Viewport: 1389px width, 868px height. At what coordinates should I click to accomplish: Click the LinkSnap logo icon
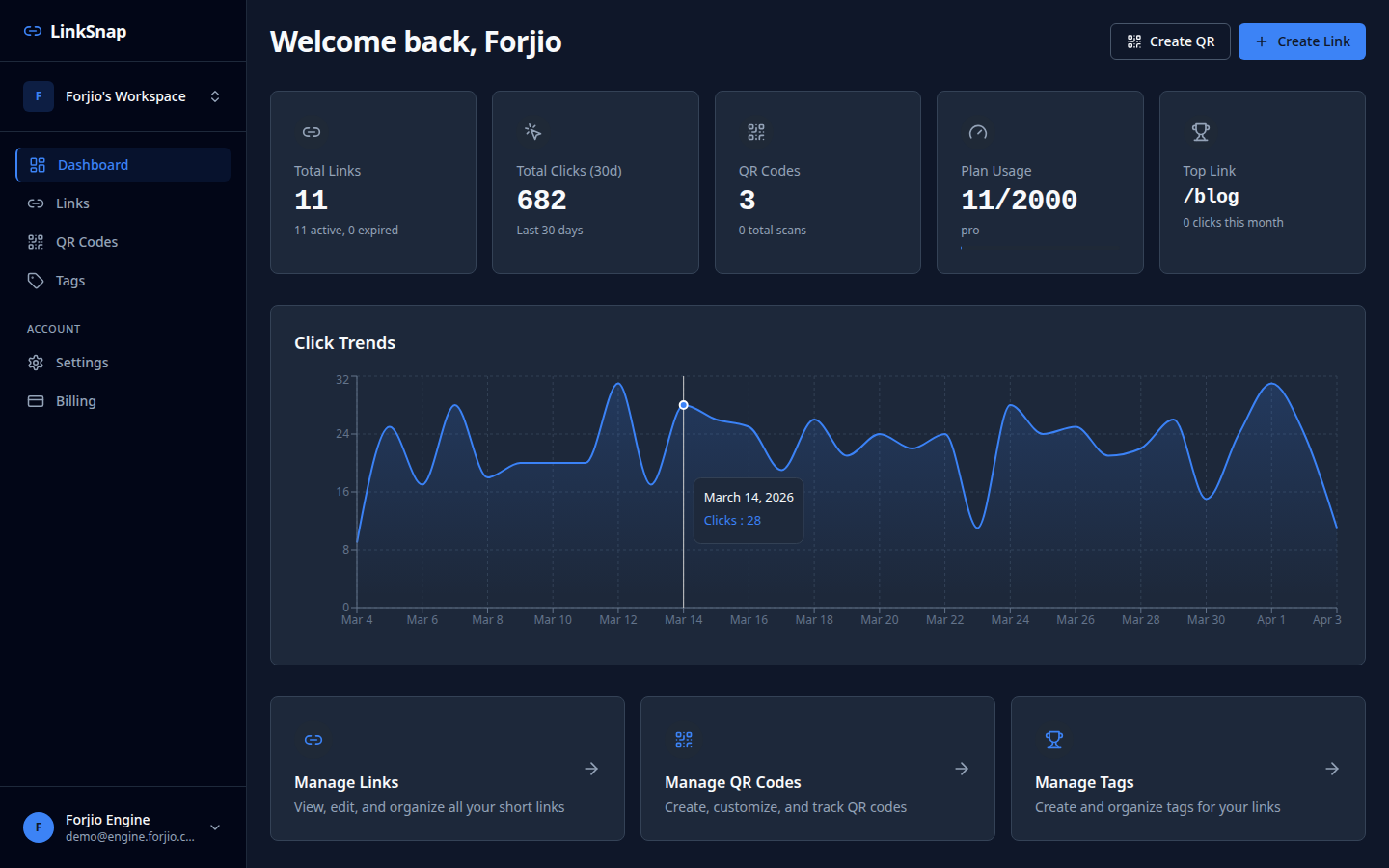tap(33, 32)
